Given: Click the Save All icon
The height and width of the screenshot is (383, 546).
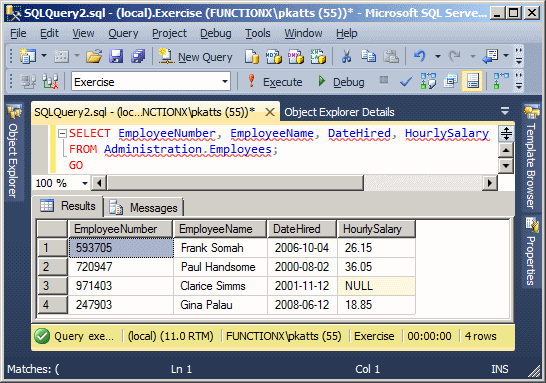Looking at the screenshot, I should tap(138, 56).
